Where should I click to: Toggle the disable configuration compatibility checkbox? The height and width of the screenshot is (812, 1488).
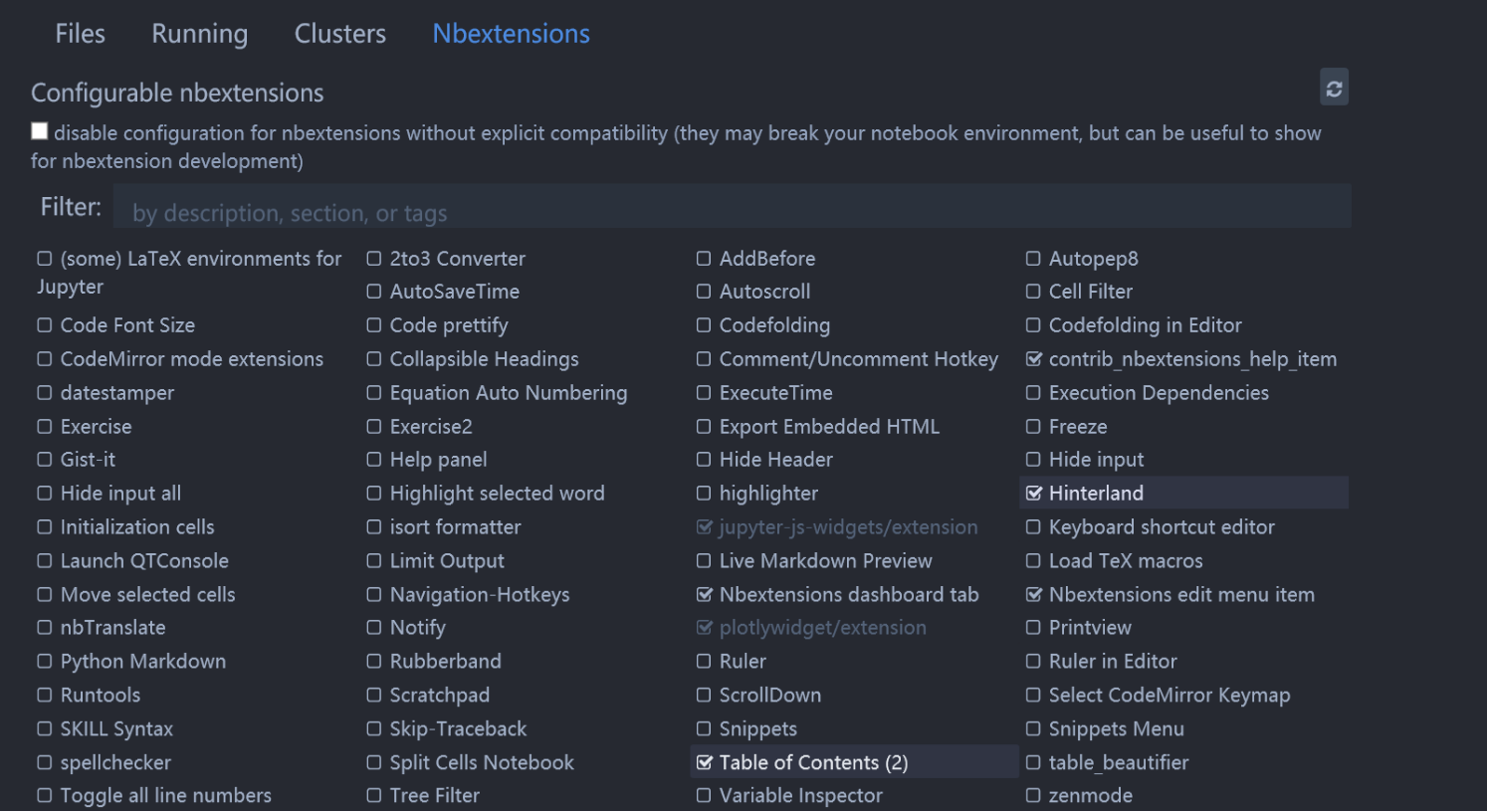point(40,131)
